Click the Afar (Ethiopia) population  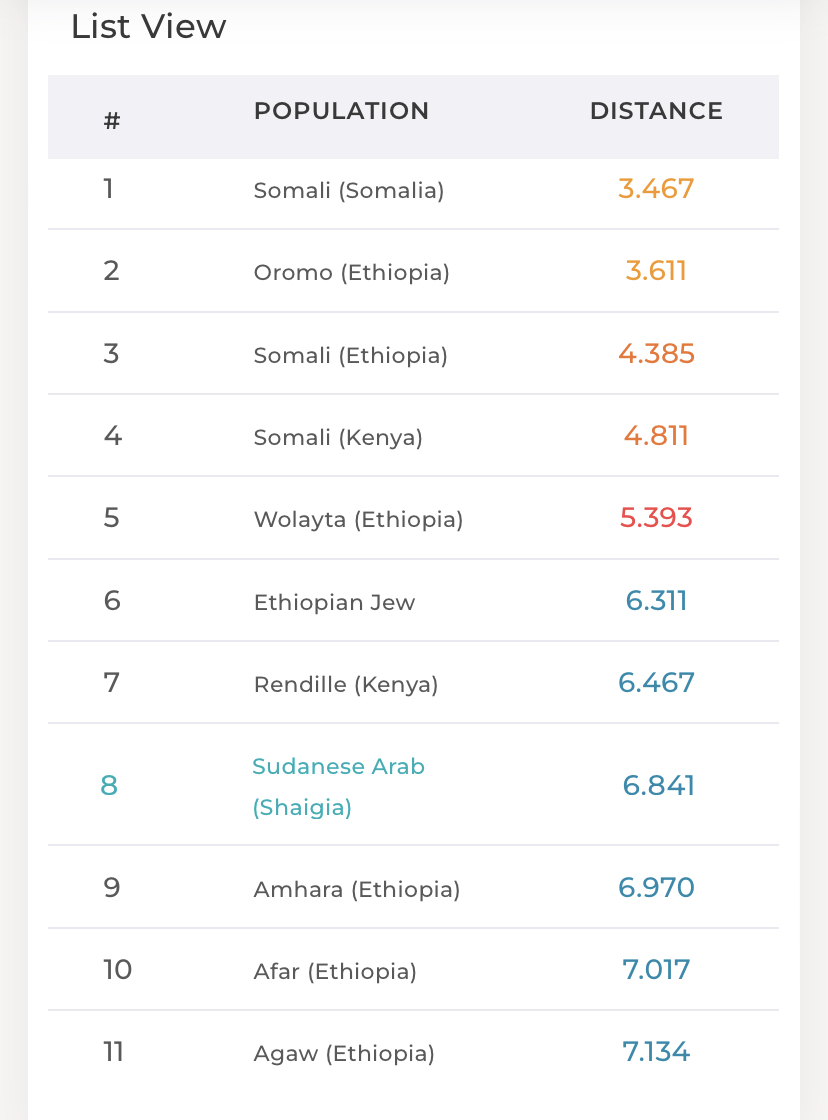[335, 971]
